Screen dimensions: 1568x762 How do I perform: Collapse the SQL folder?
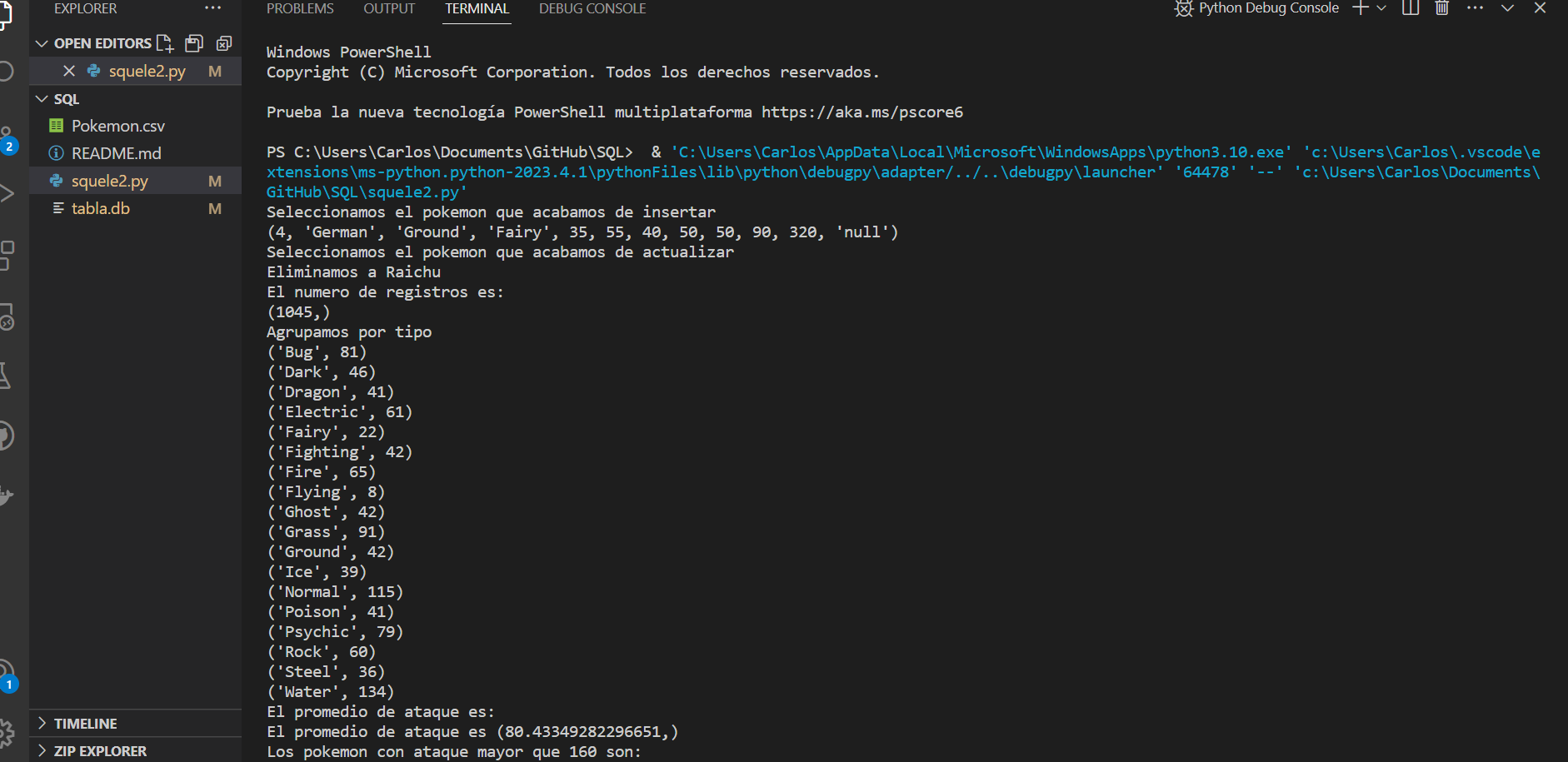(42, 98)
